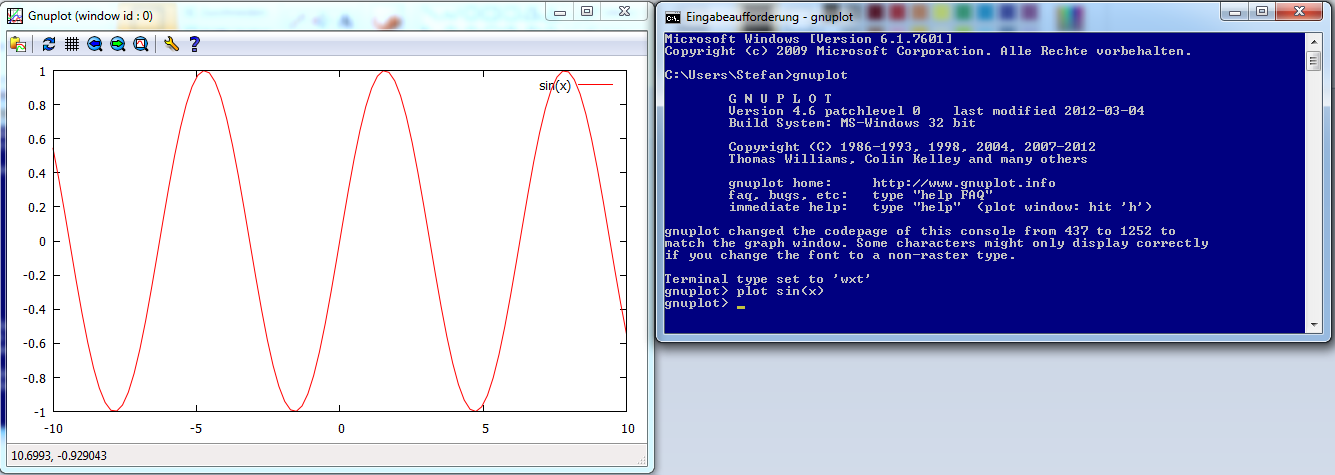1335x475 pixels.
Task: Click the 'plot sin(x)' command line
Action: tap(744, 291)
